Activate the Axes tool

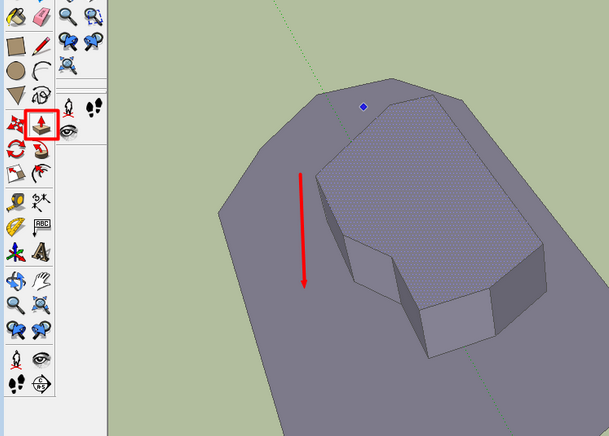tap(16, 252)
